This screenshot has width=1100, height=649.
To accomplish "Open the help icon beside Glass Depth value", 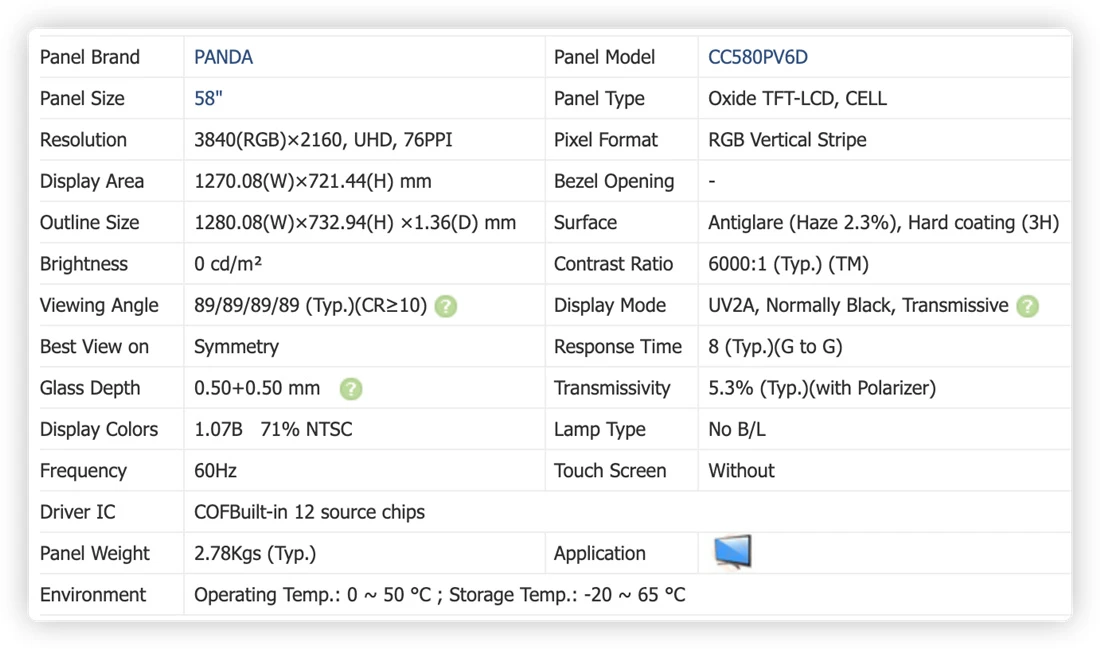I will pos(351,389).
